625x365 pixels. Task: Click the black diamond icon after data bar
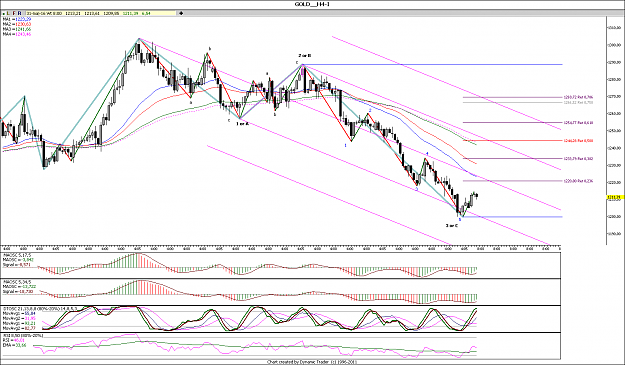click(x=181, y=13)
